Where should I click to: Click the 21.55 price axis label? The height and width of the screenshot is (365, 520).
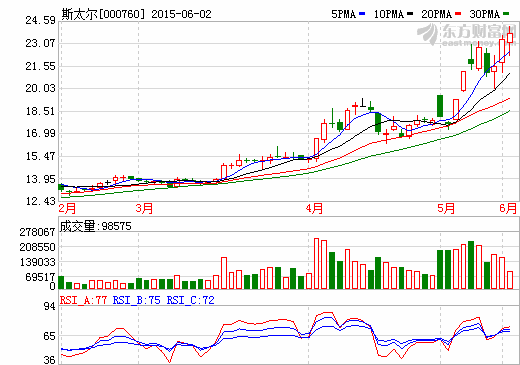tap(40, 66)
